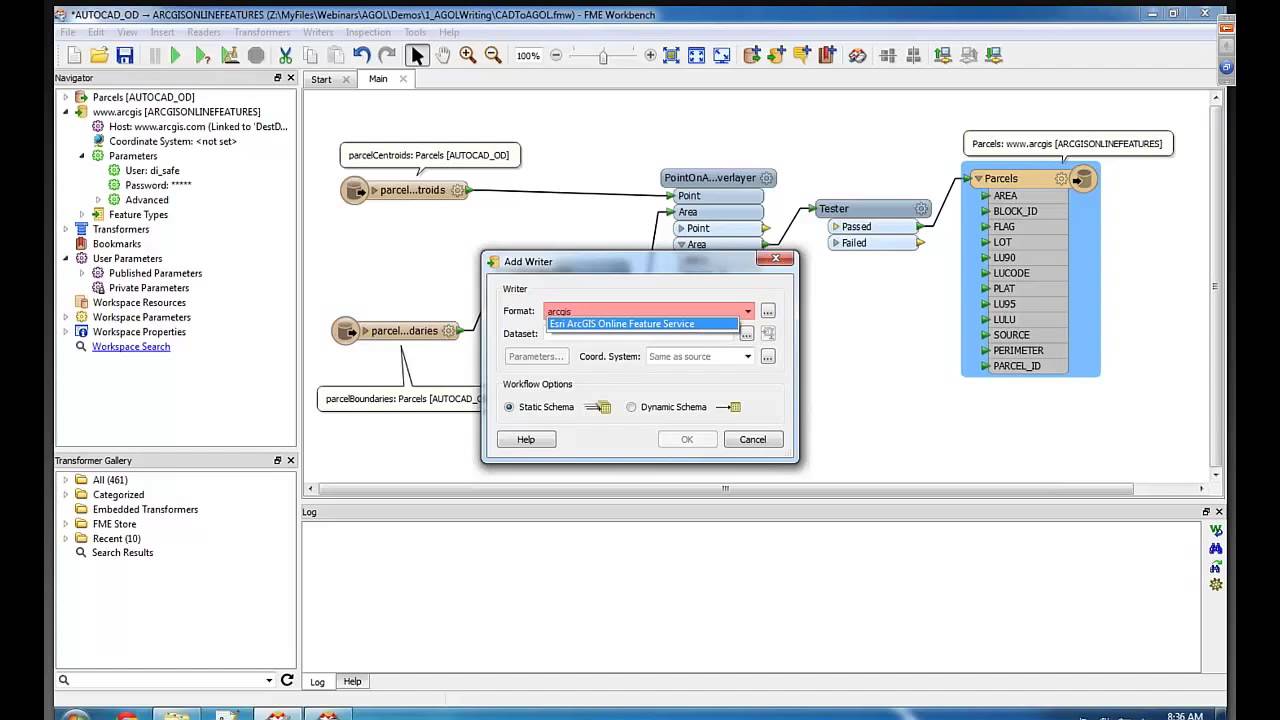Expand the Feature Types node

[82, 214]
